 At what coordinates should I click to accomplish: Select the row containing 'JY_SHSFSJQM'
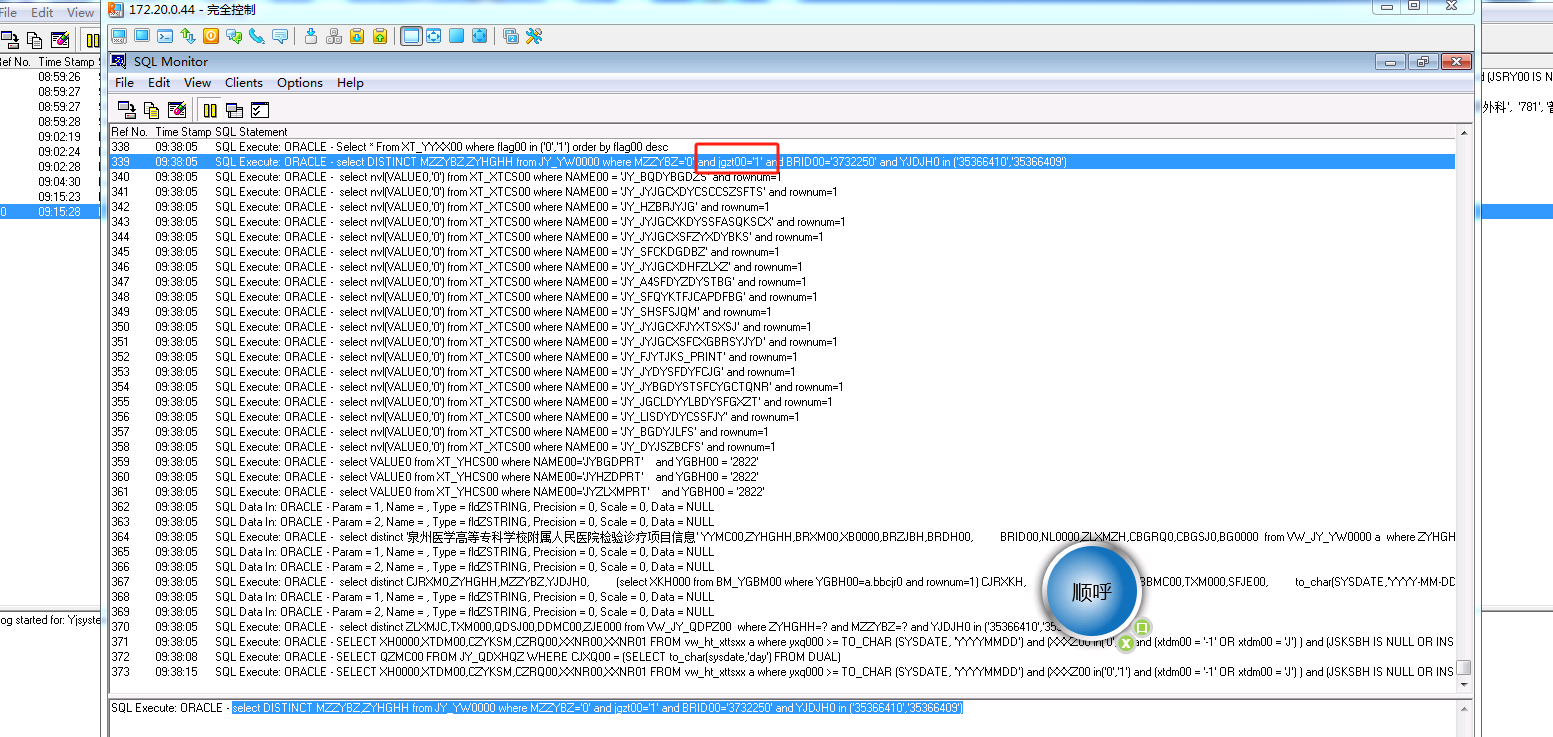point(782,312)
